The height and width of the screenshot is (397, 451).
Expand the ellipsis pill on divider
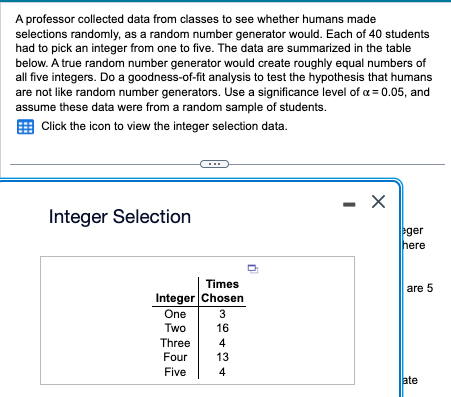214,164
